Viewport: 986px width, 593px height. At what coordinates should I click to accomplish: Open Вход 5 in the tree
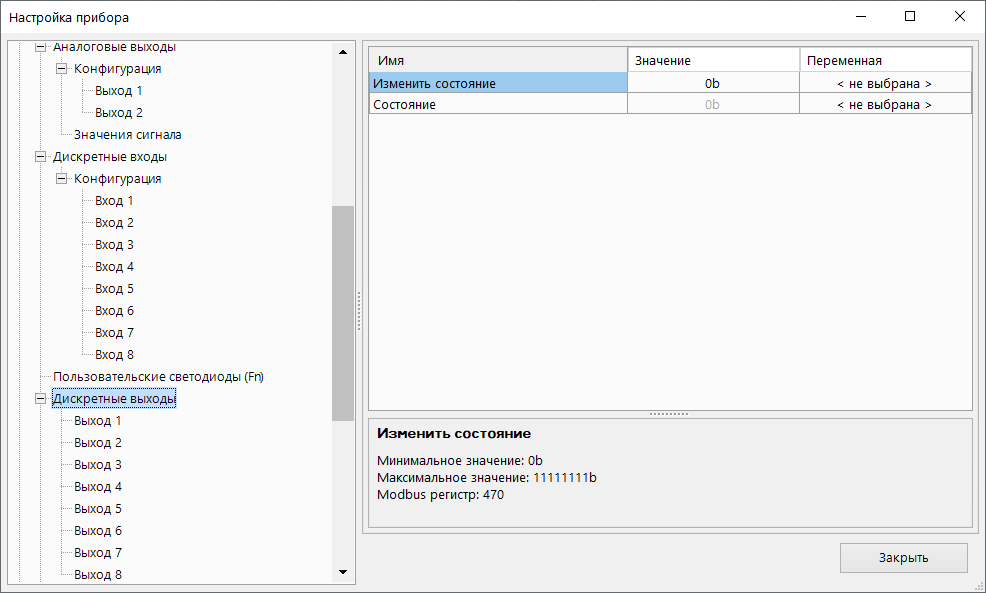coord(114,289)
